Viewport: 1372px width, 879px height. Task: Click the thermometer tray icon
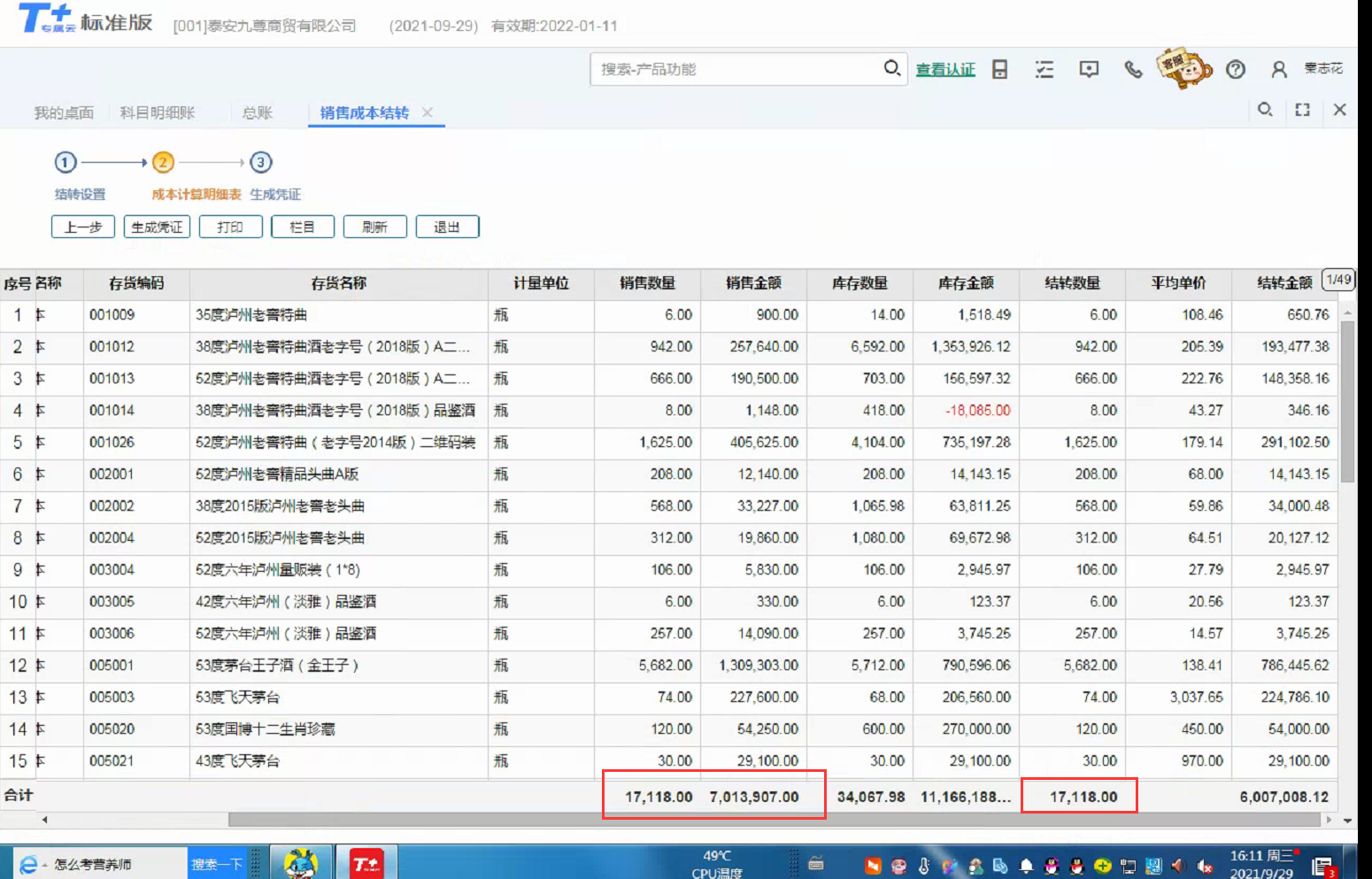tap(924, 866)
